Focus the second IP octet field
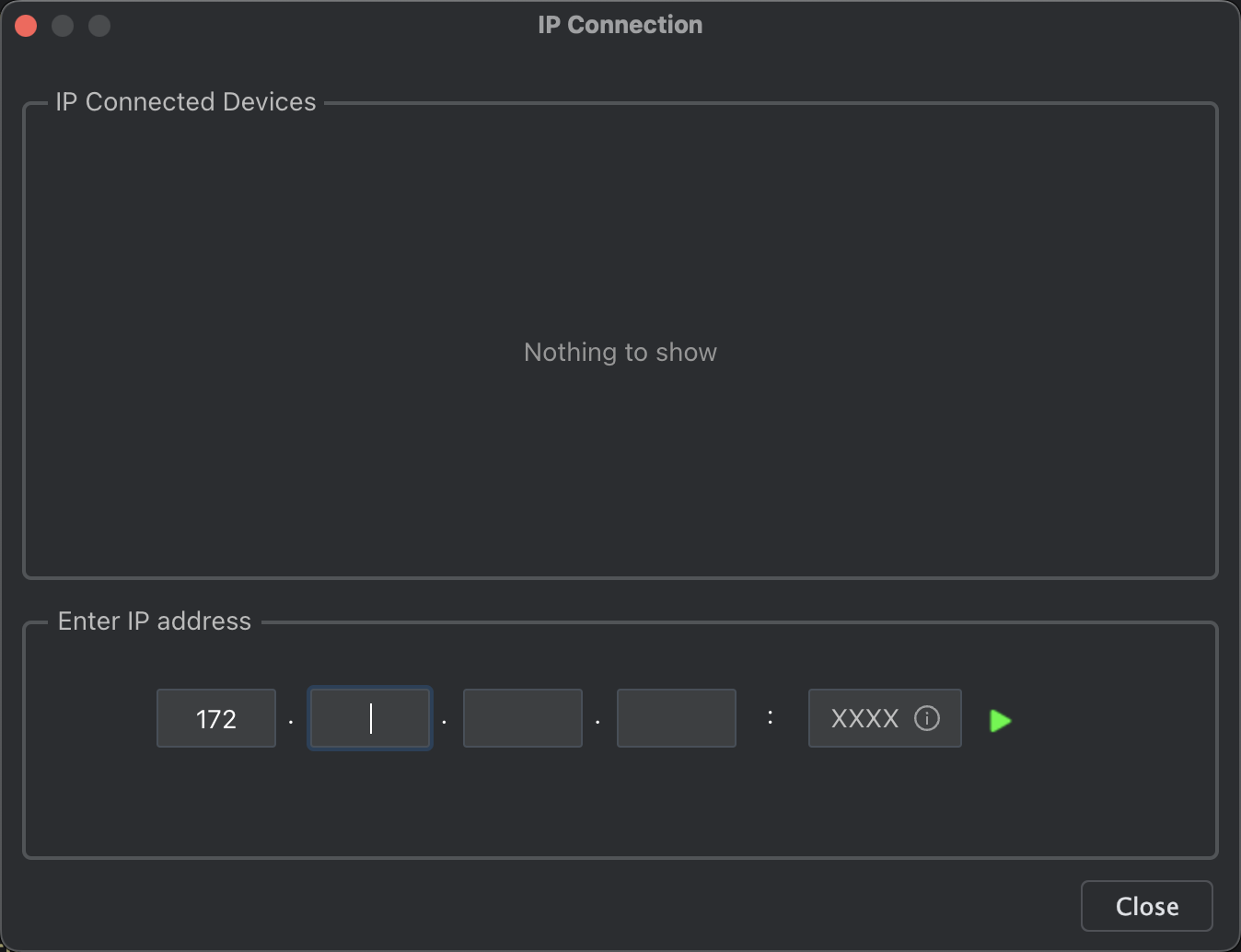The width and height of the screenshot is (1241, 952). tap(370, 718)
